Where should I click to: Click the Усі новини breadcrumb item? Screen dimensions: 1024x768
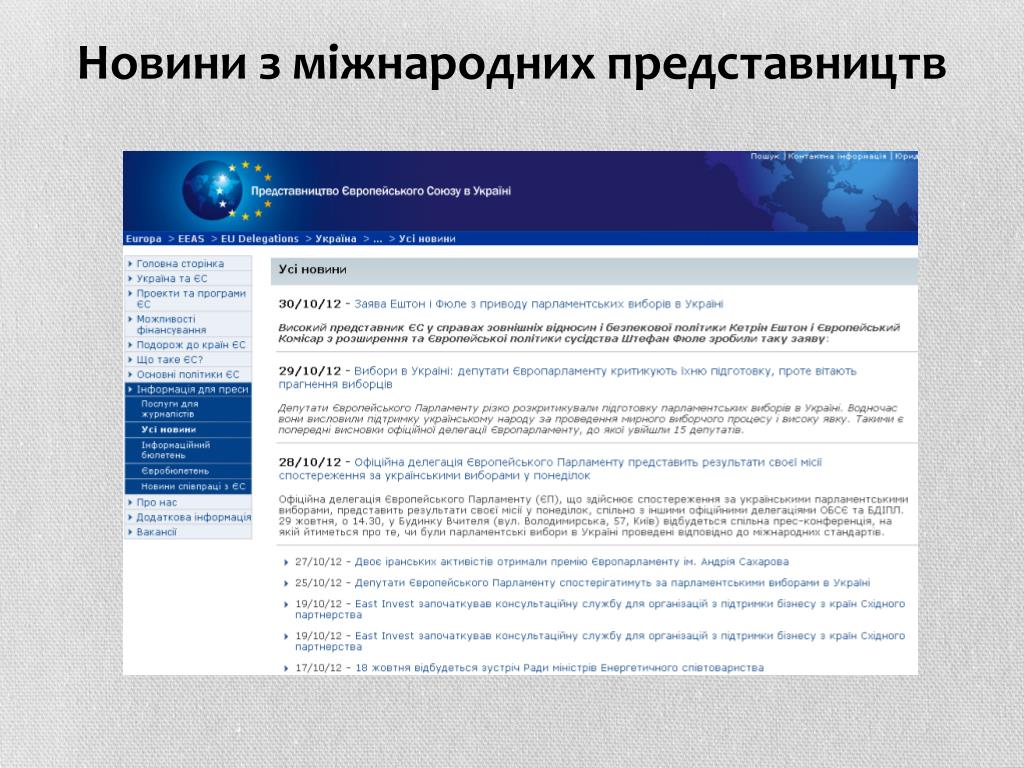[x=427, y=239]
